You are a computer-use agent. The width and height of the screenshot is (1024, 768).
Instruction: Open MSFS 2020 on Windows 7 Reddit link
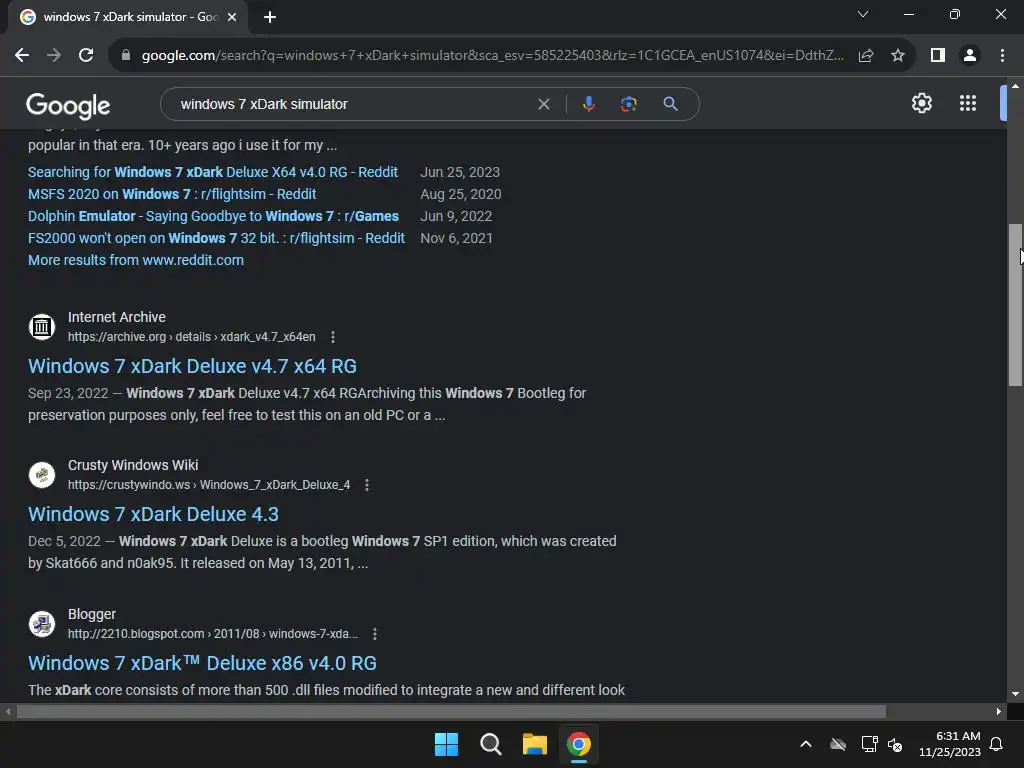pyautogui.click(x=172, y=194)
